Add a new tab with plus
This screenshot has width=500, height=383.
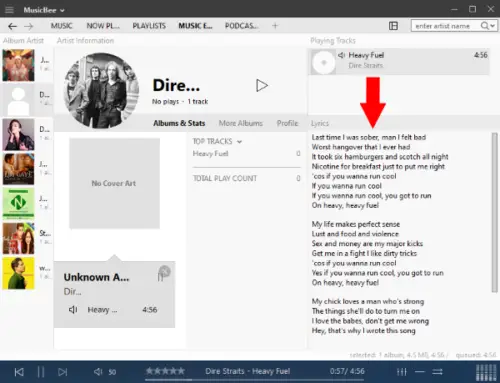point(275,26)
